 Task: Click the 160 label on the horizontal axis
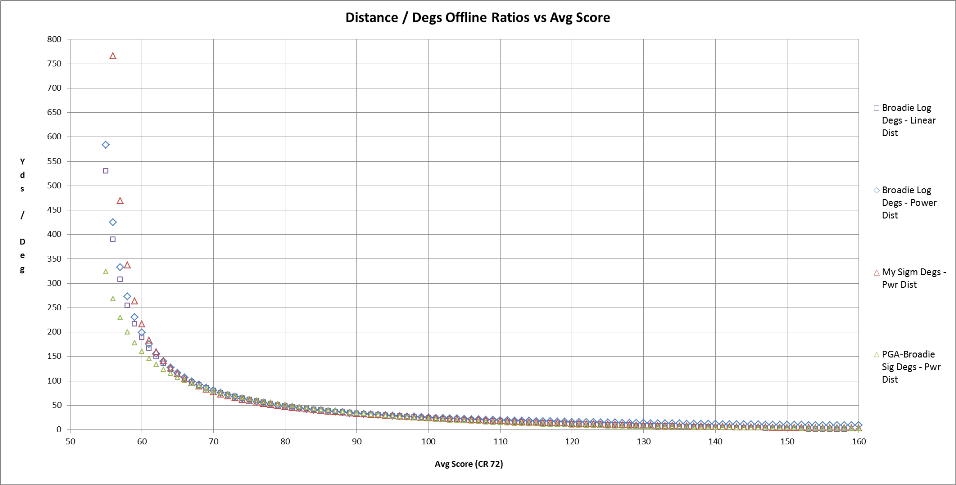click(859, 441)
